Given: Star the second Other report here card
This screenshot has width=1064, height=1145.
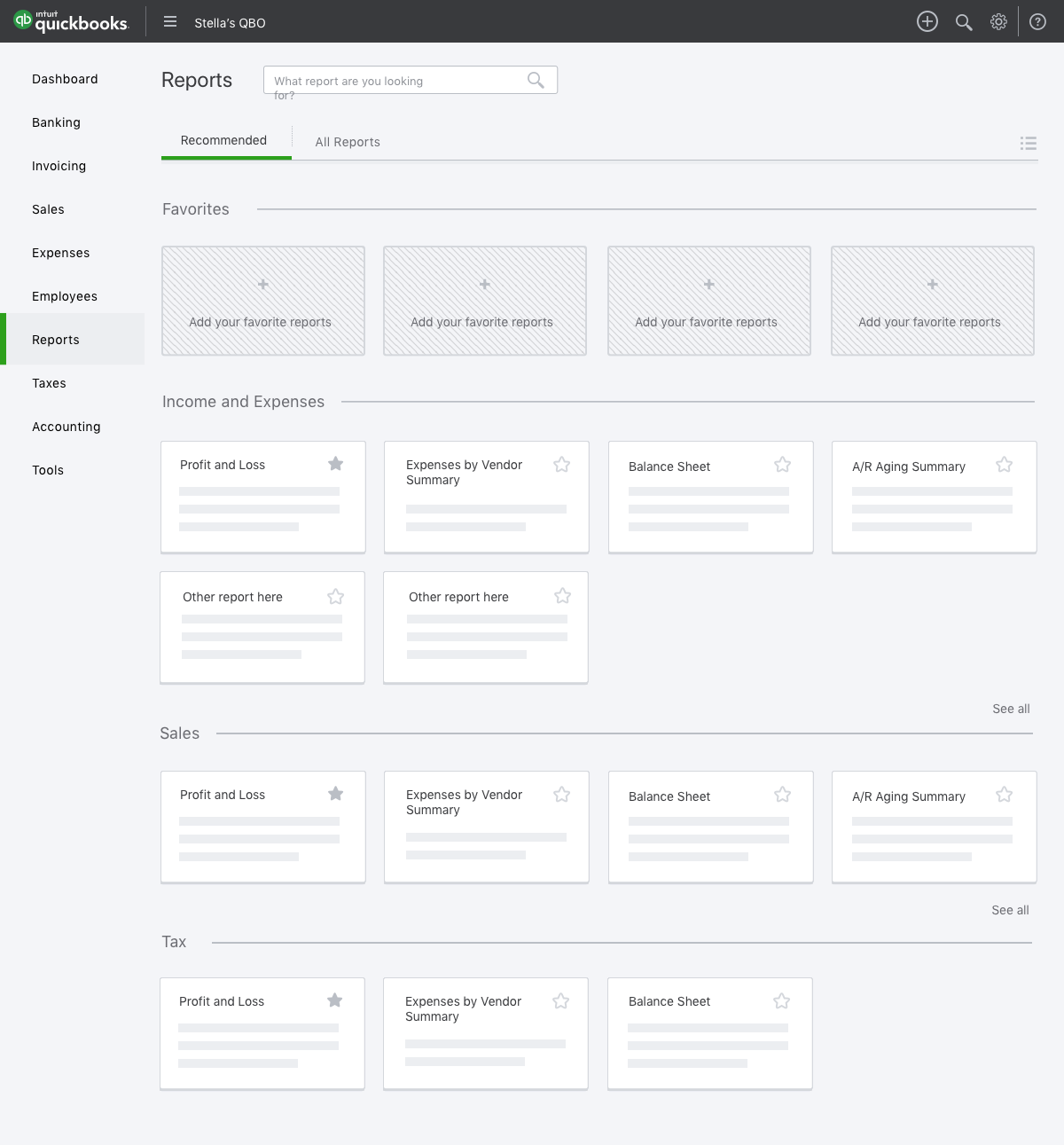Looking at the screenshot, I should [x=562, y=596].
